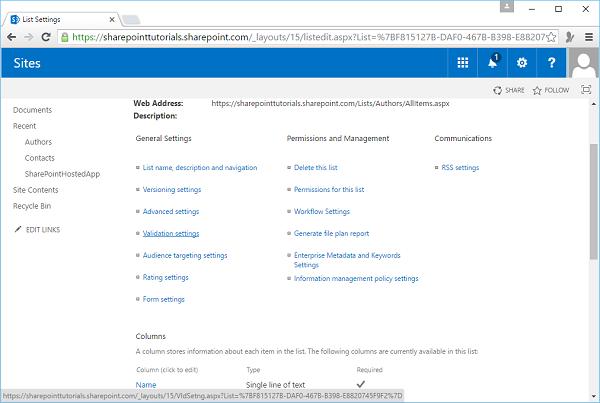Viewport: 600px width, 403px height.
Task: Click the user profile picture
Action: [583, 64]
